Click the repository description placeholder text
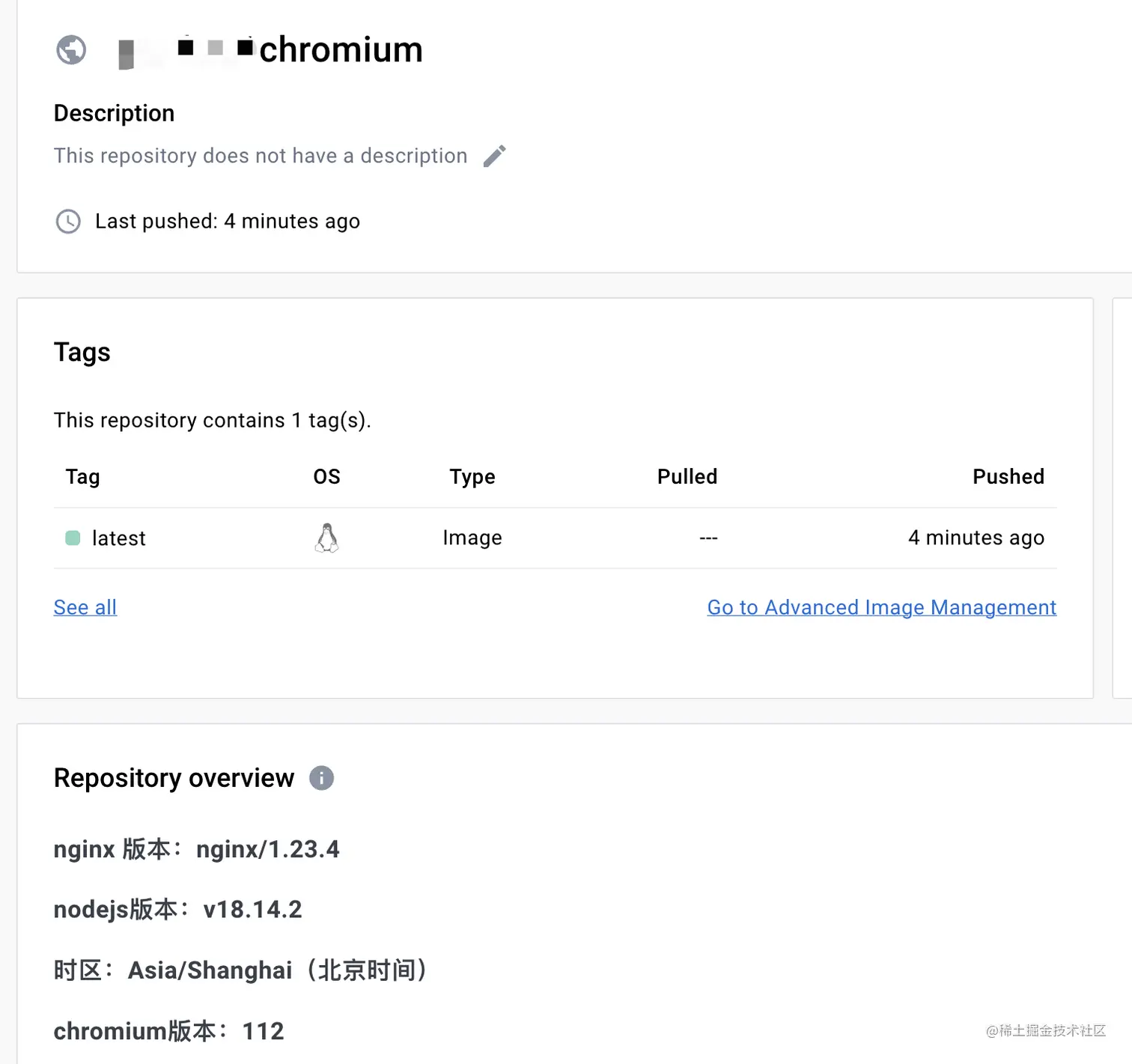Image resolution: width=1132 pixels, height=1064 pixels. 261,156
